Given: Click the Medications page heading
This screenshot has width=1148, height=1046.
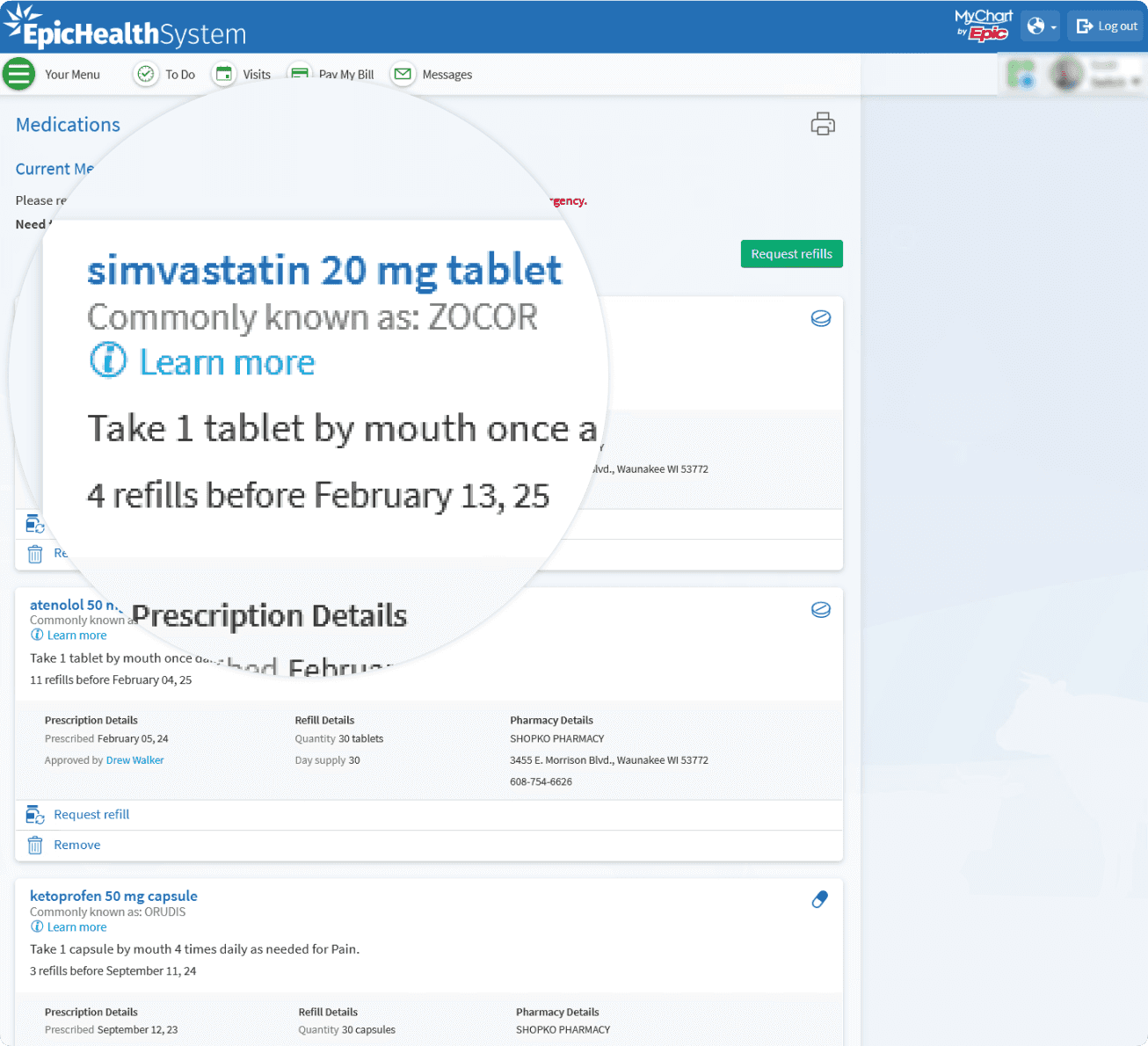Looking at the screenshot, I should [x=68, y=125].
